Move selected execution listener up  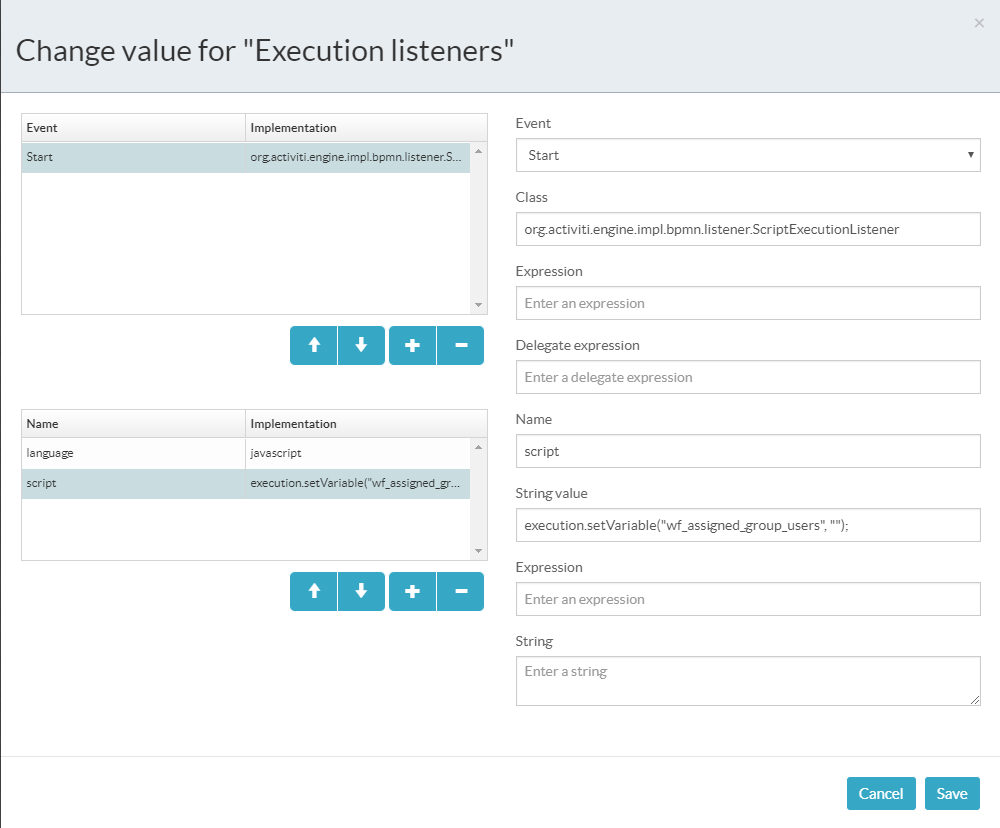click(314, 346)
